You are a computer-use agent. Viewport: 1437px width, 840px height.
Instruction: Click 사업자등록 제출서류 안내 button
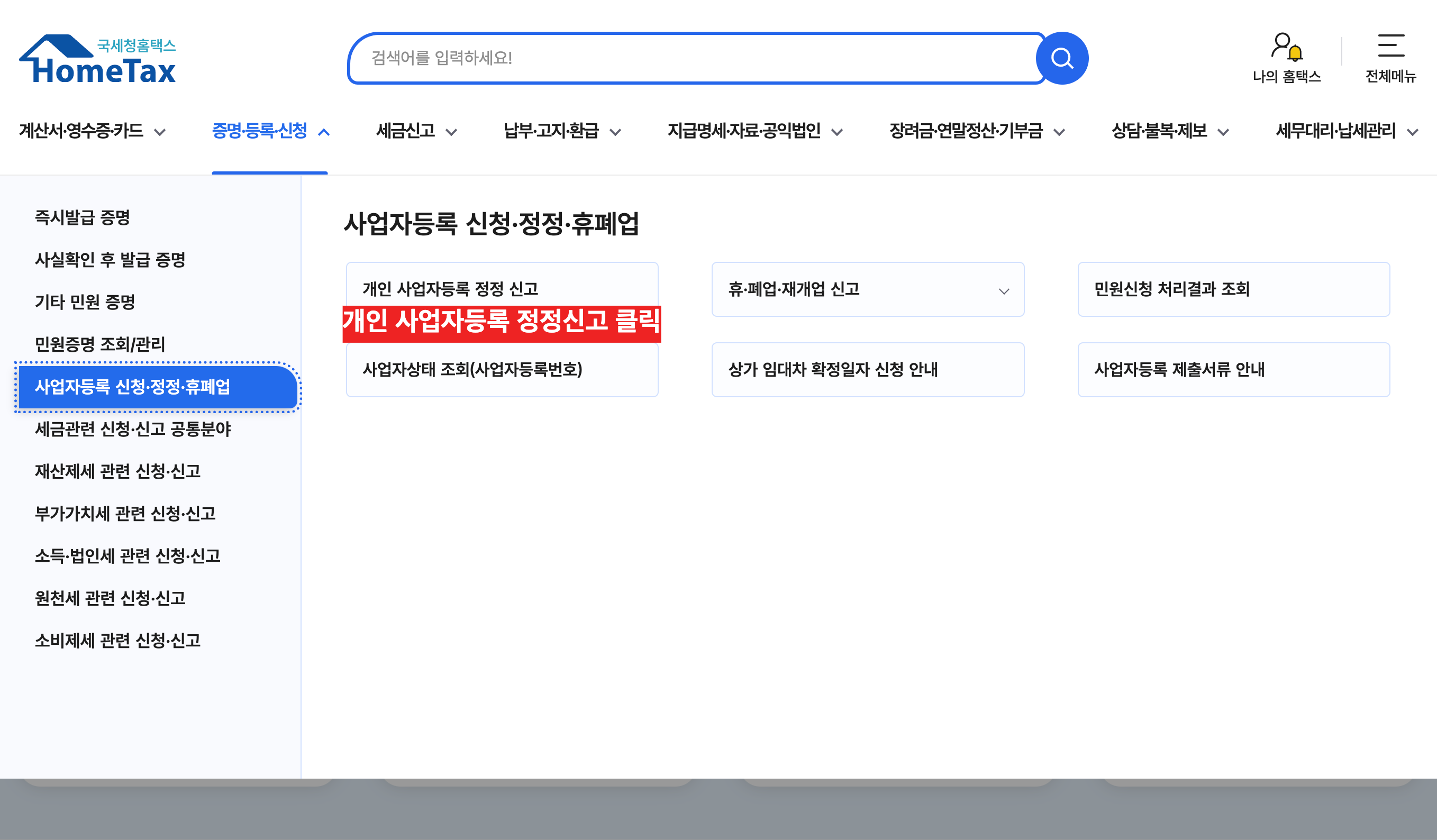coord(1233,370)
